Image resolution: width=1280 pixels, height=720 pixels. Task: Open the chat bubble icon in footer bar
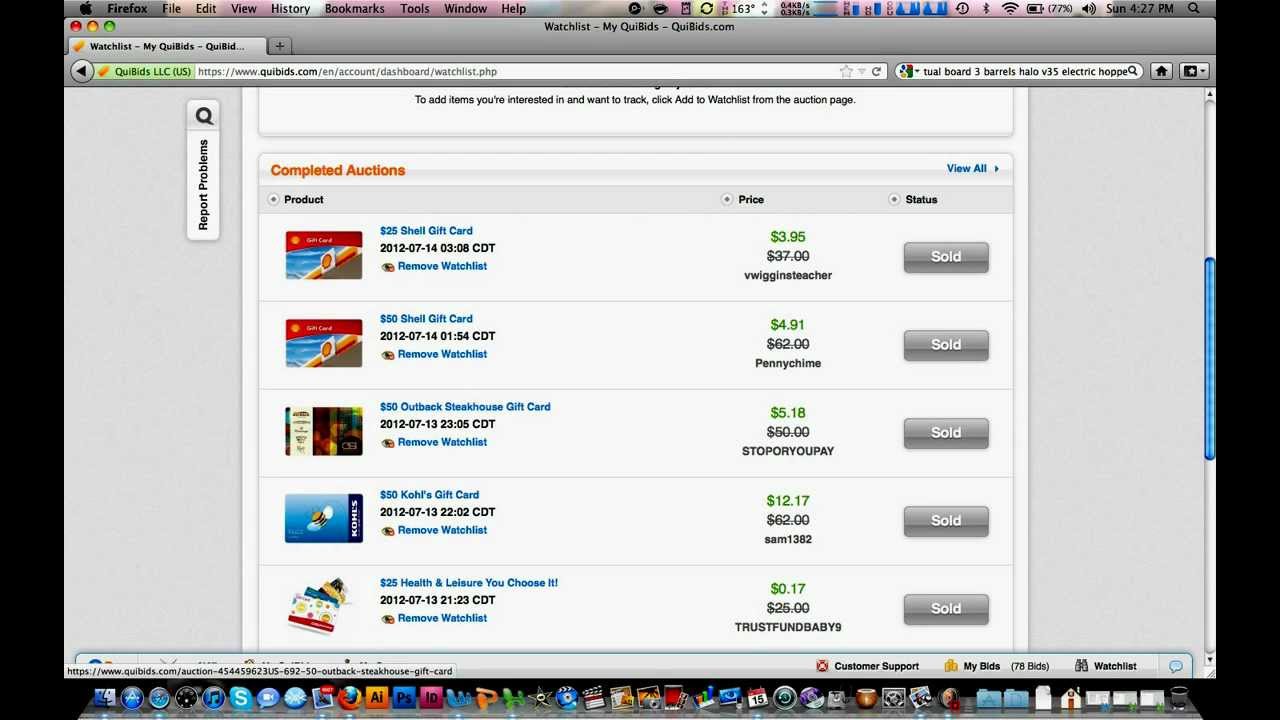pyautogui.click(x=1176, y=666)
